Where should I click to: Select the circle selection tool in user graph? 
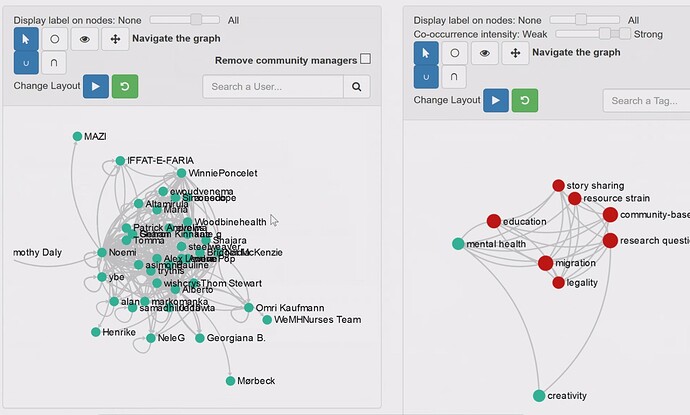click(x=56, y=39)
